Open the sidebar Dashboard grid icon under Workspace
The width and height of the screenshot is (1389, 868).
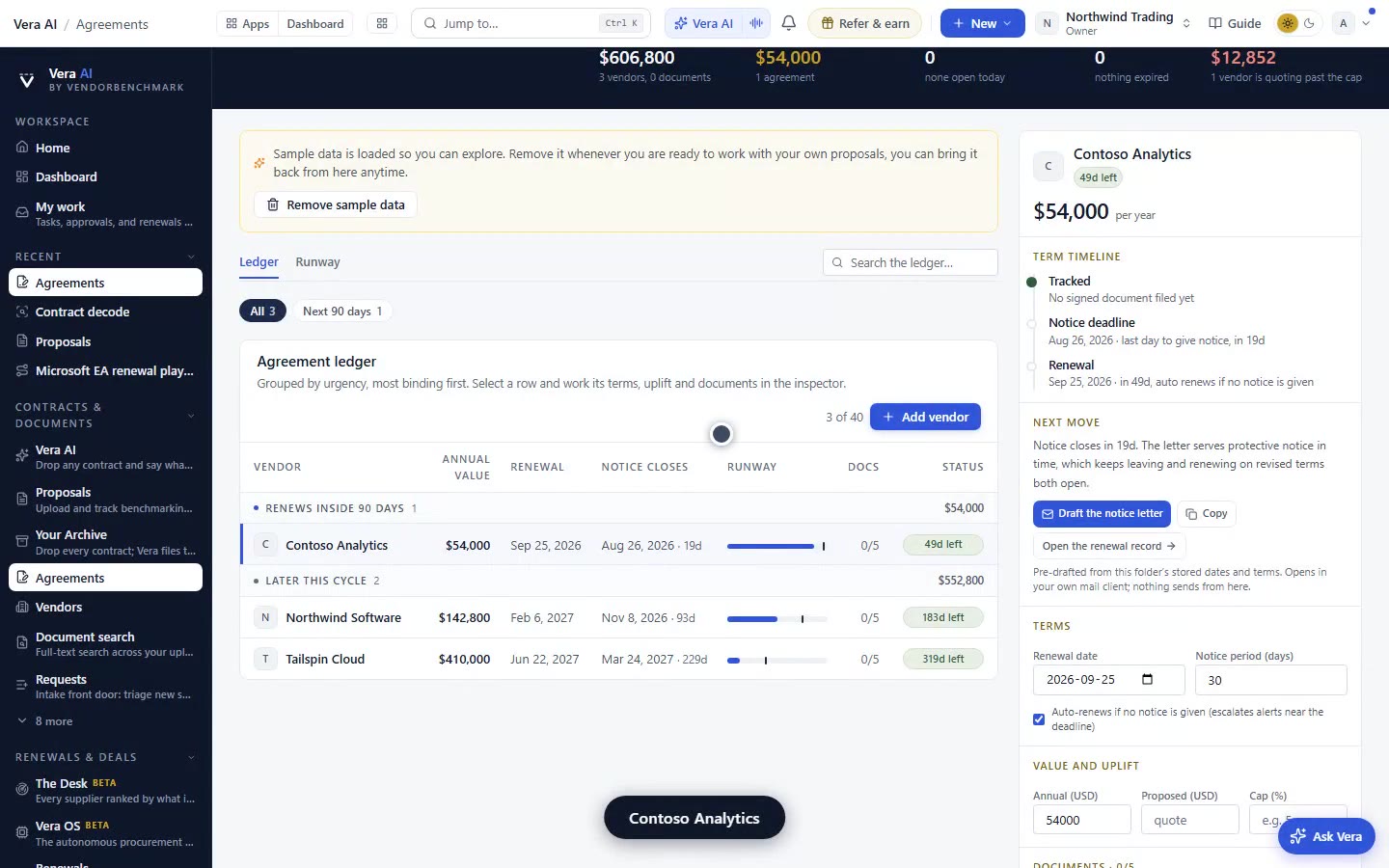(x=22, y=176)
